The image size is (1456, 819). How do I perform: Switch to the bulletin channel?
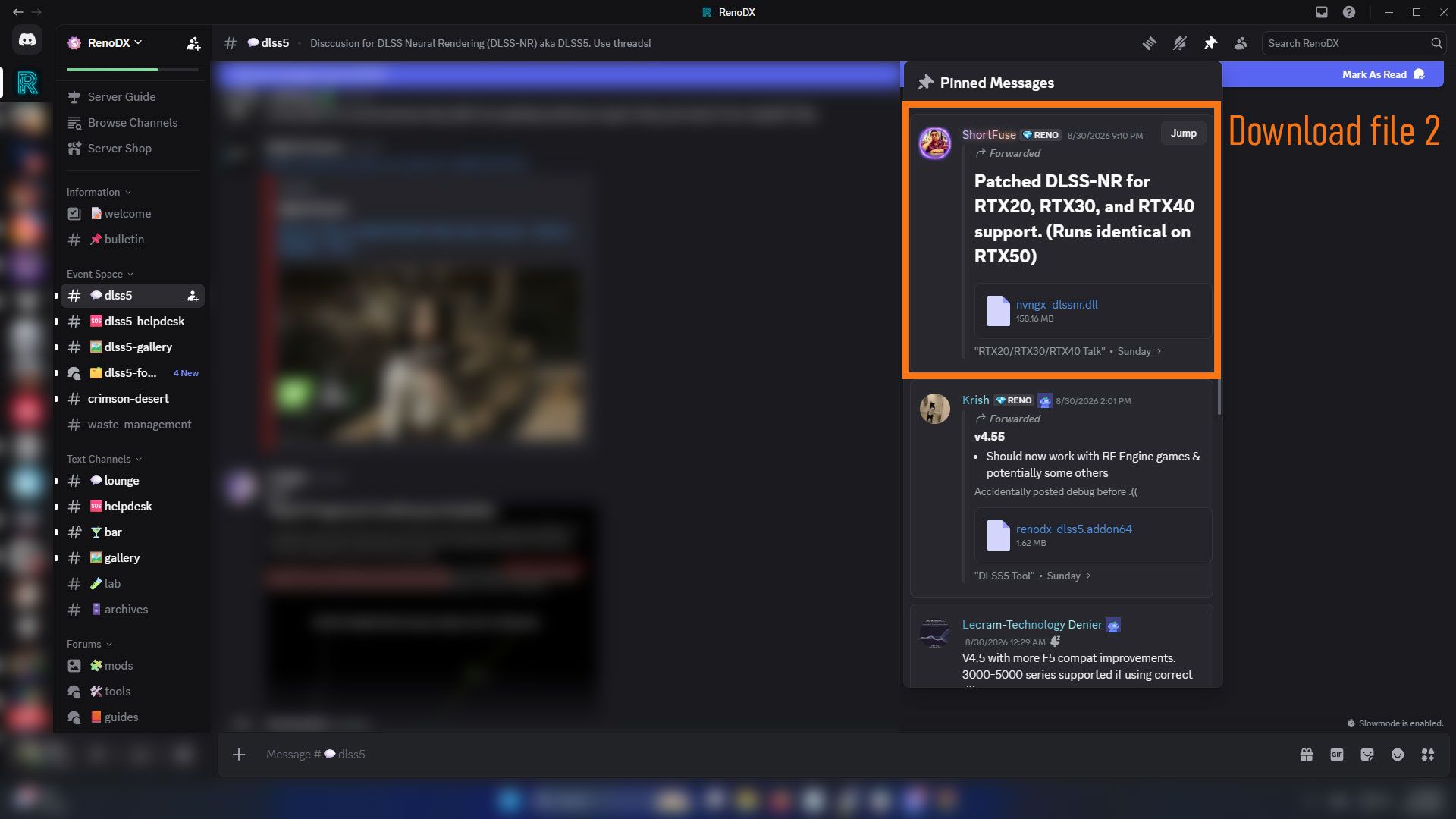[133, 240]
